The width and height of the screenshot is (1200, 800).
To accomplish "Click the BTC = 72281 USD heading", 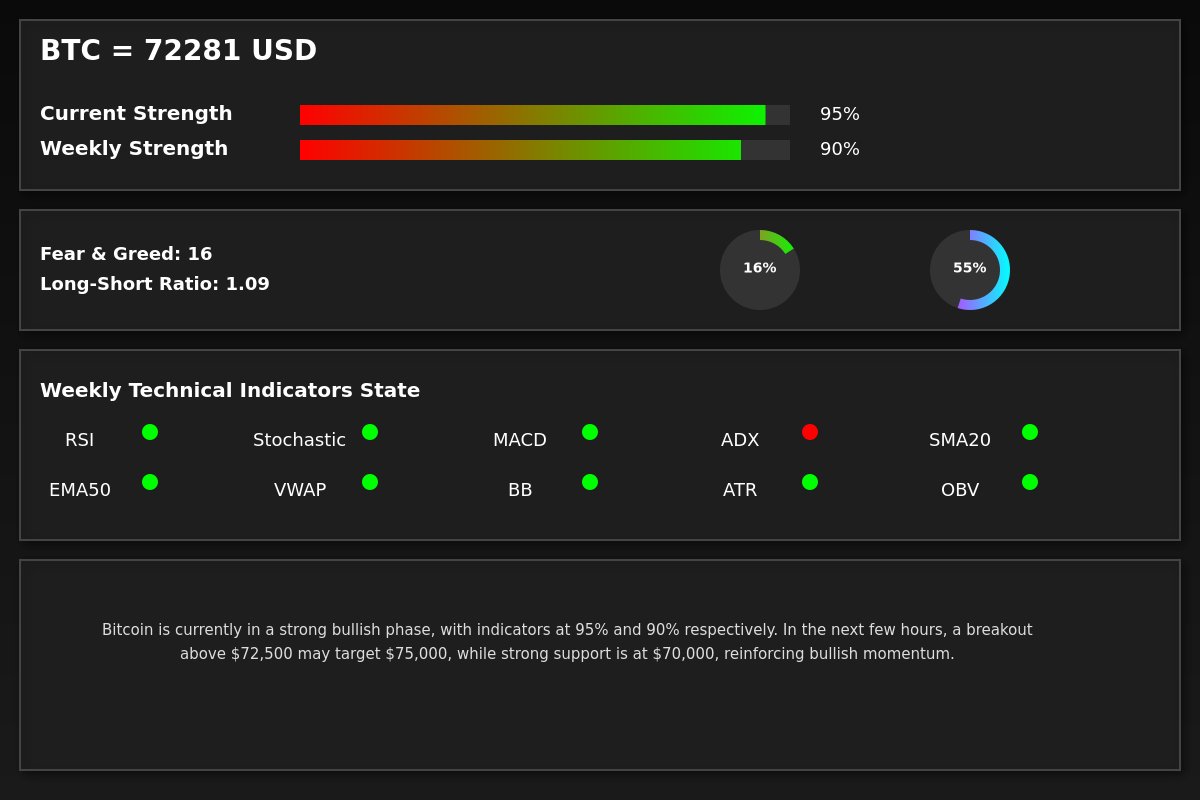I will click(x=178, y=51).
